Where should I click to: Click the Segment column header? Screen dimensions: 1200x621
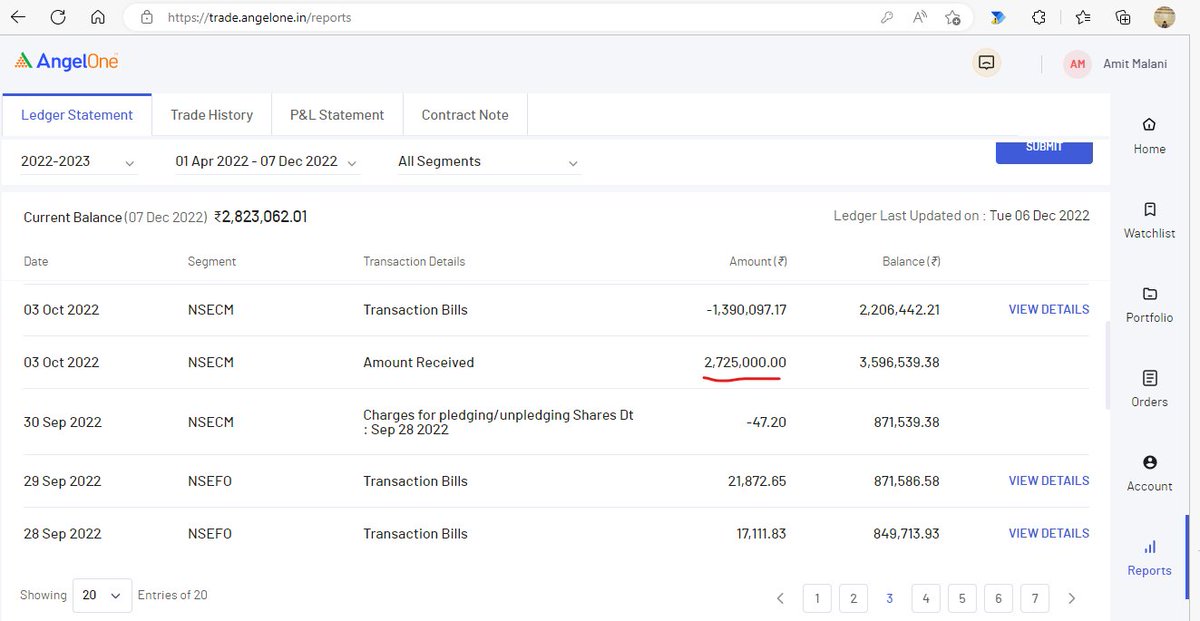[x=212, y=261]
